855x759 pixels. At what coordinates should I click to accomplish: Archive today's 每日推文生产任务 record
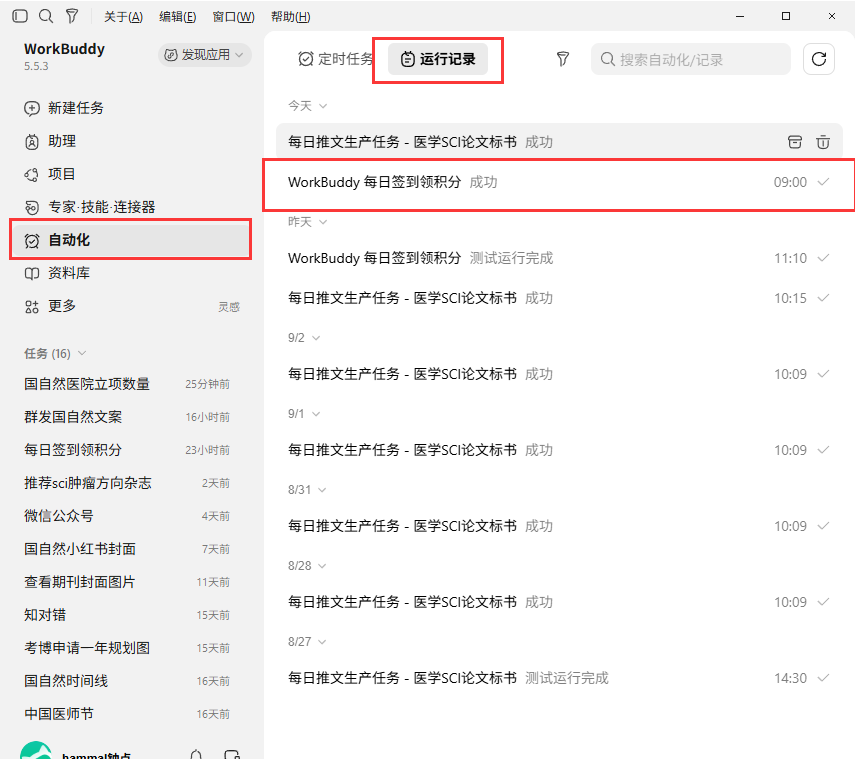coord(795,142)
